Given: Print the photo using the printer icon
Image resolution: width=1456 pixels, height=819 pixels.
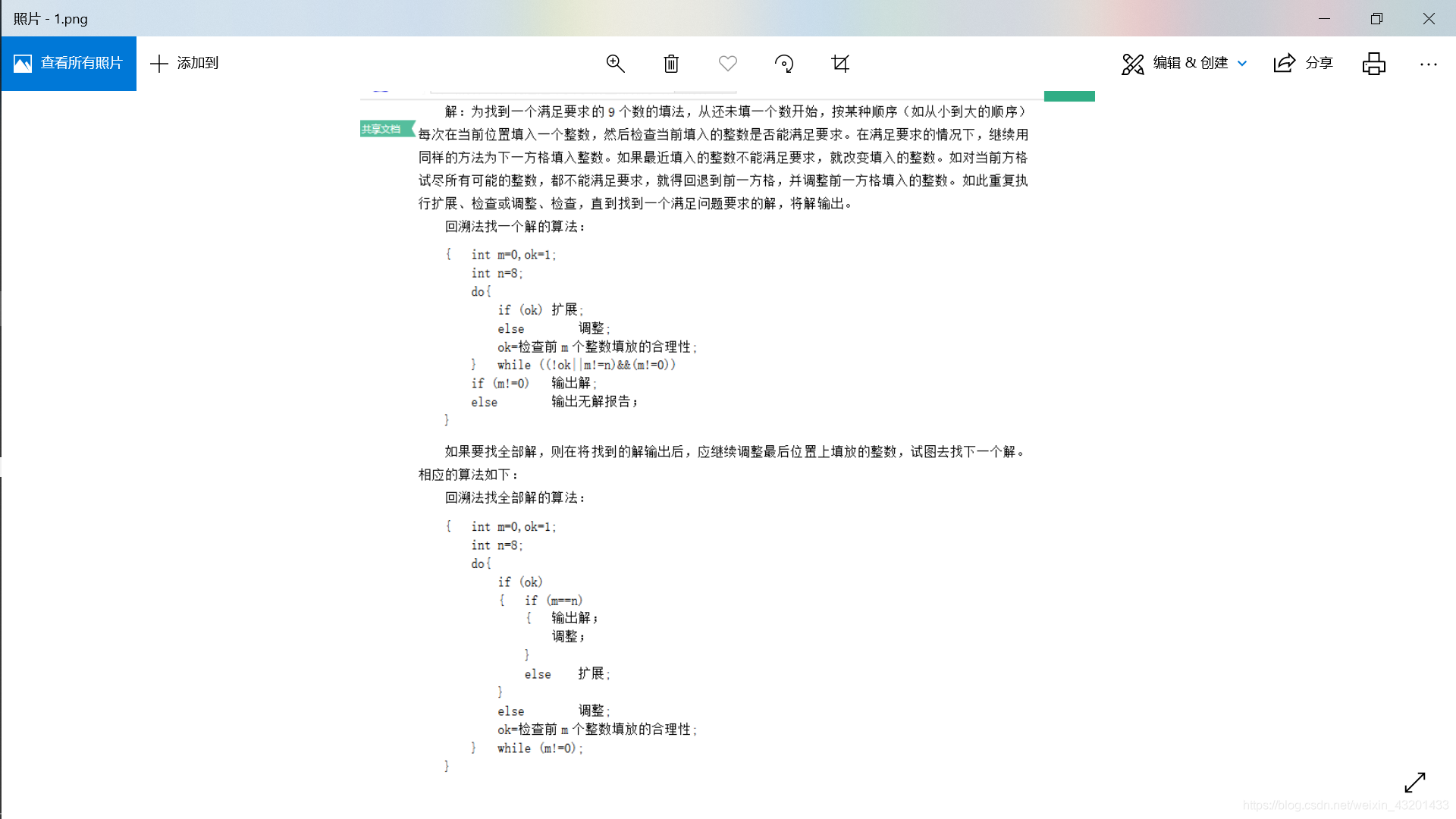Looking at the screenshot, I should pyautogui.click(x=1373, y=64).
